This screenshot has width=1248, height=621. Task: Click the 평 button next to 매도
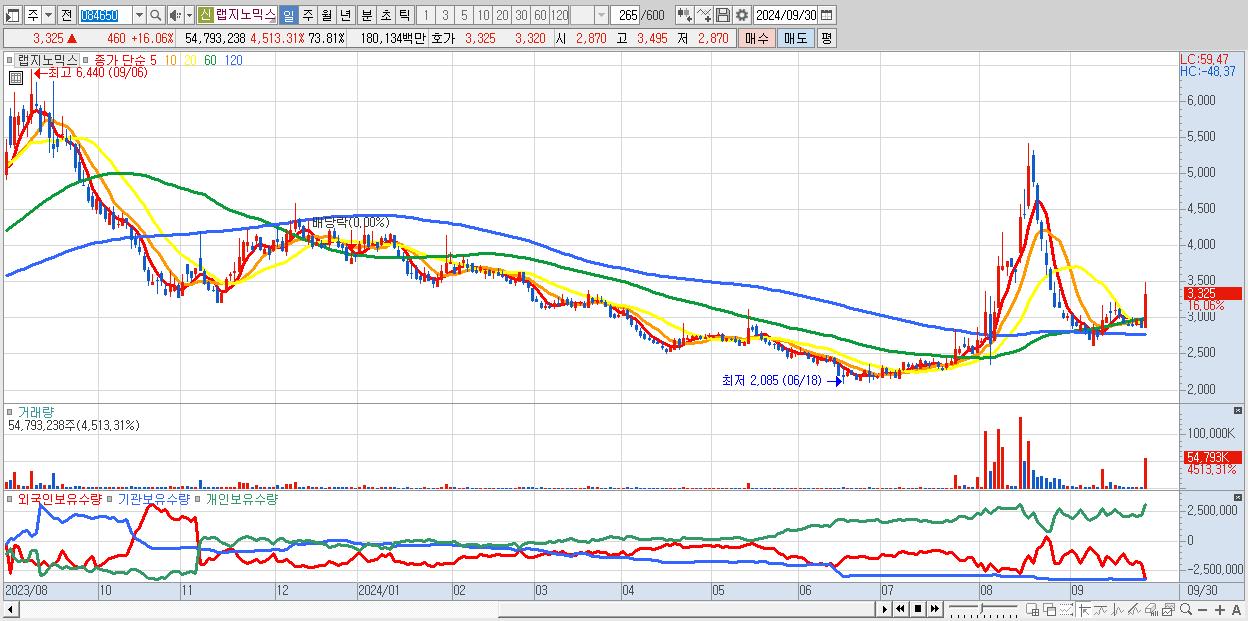827,38
